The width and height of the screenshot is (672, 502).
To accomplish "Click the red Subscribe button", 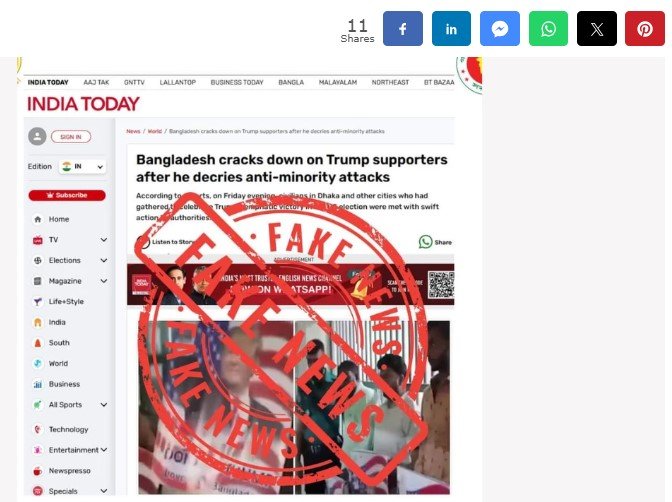I will coord(67,195).
